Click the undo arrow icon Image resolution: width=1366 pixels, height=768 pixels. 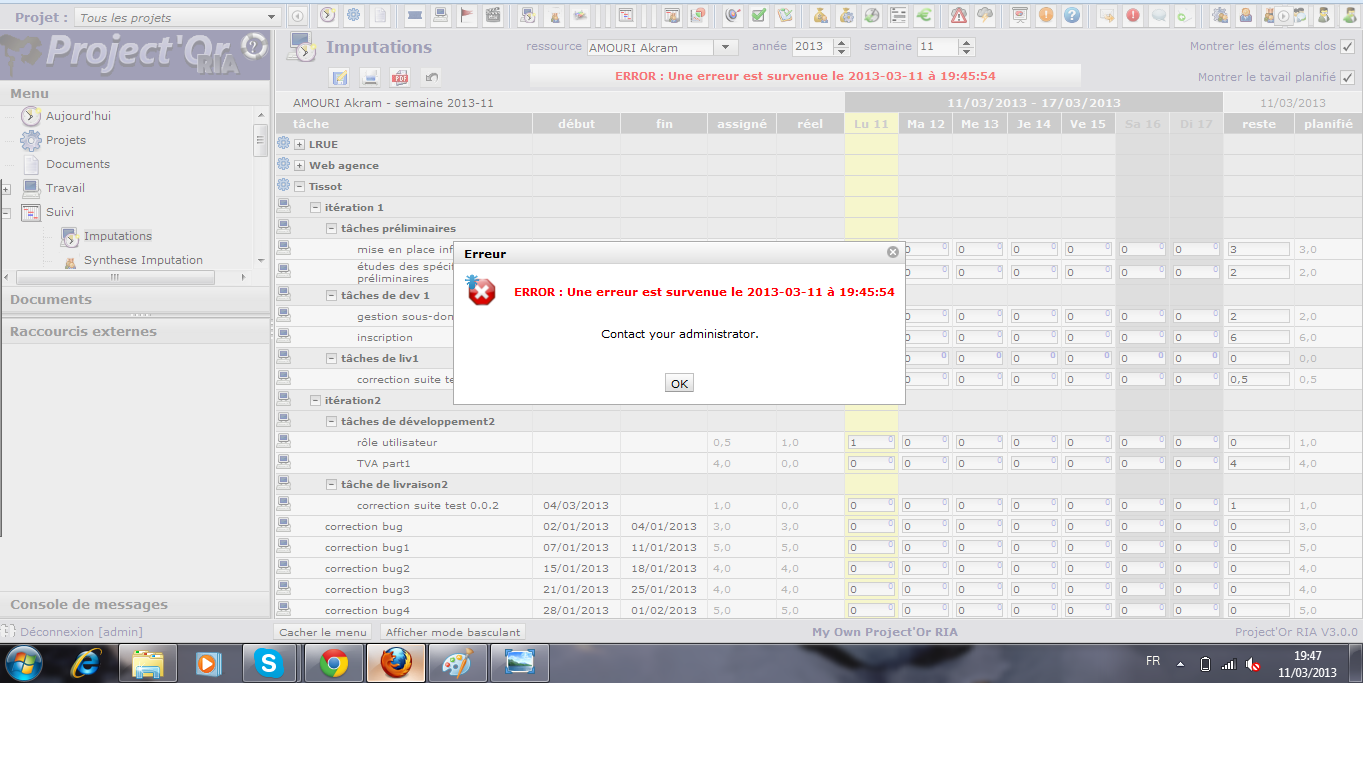pos(431,78)
